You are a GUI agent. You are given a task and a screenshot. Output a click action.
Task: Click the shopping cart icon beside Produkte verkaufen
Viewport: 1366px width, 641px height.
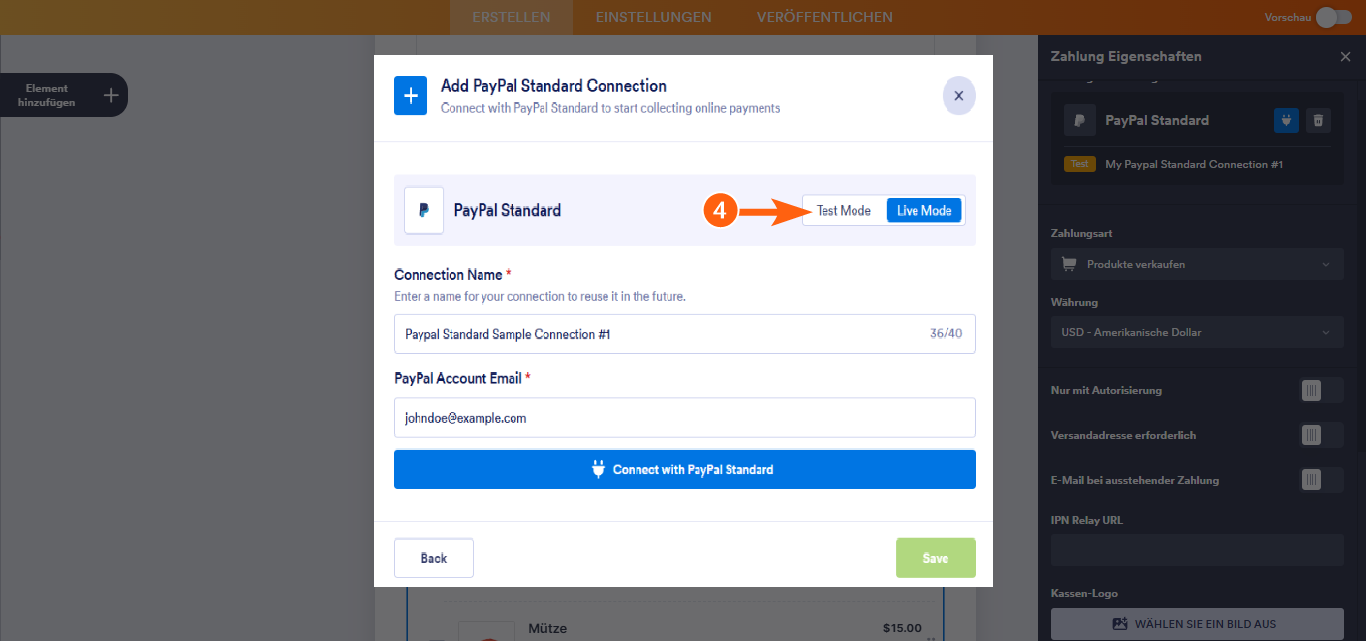tap(1068, 264)
